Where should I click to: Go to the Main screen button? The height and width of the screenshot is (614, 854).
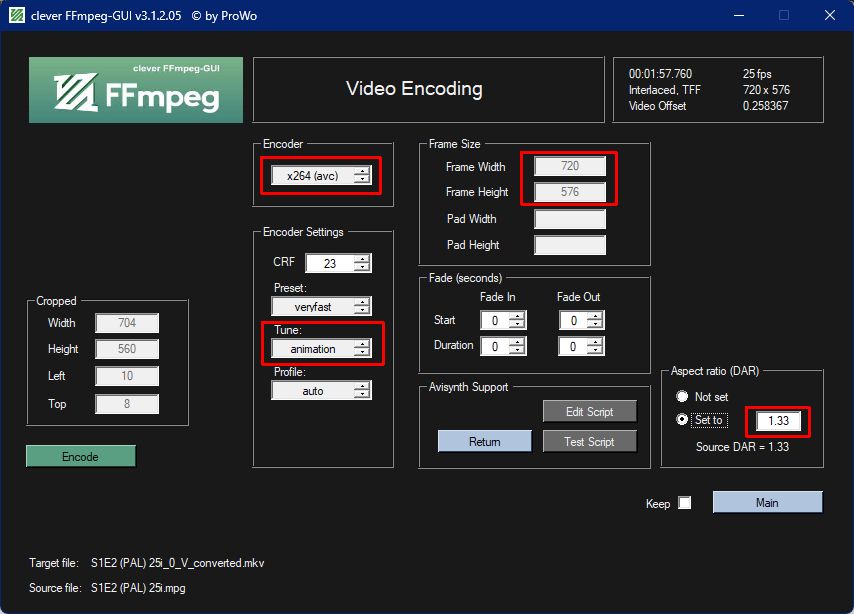click(x=767, y=502)
